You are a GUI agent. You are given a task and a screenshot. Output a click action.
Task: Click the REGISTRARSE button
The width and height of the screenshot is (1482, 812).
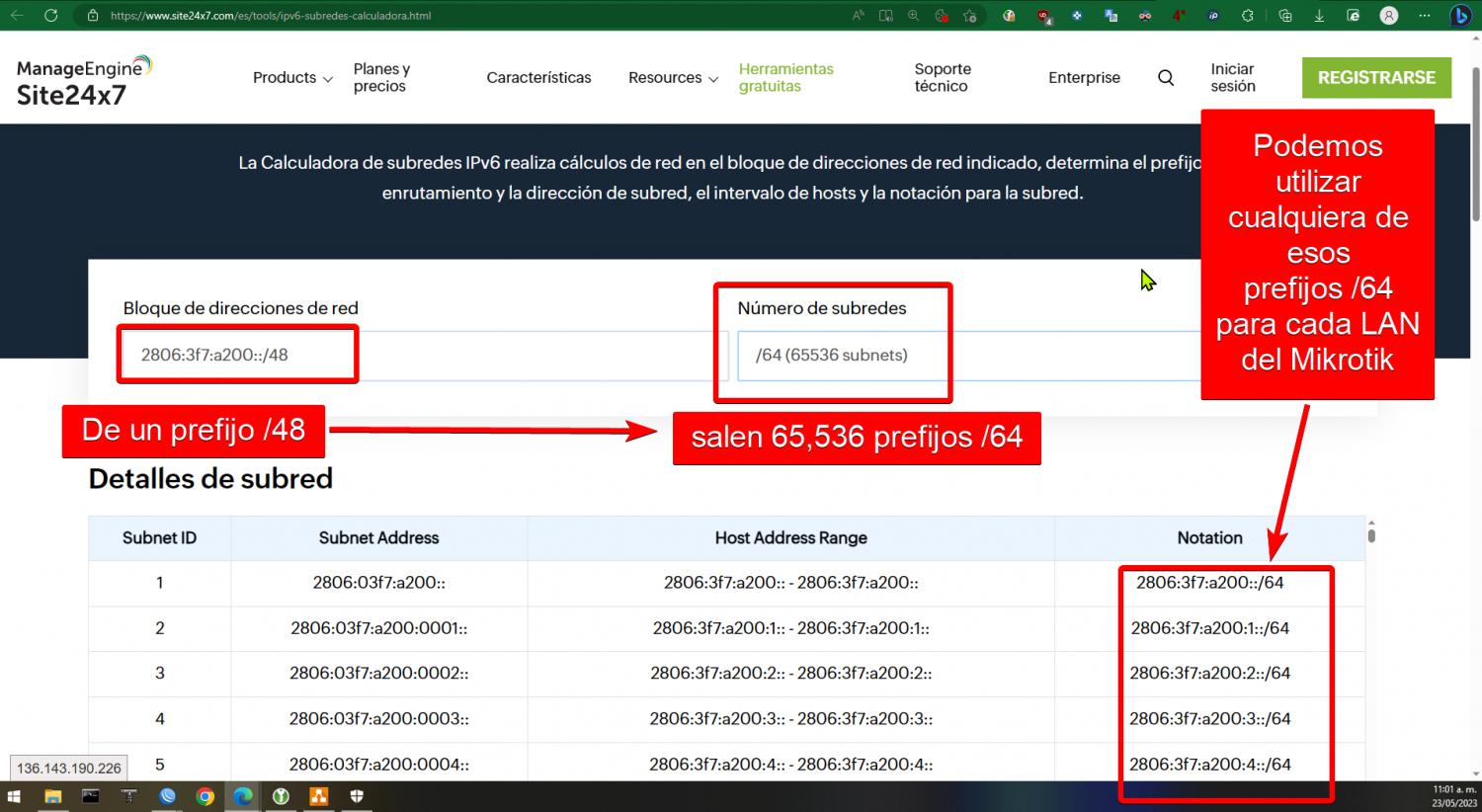pos(1375,78)
